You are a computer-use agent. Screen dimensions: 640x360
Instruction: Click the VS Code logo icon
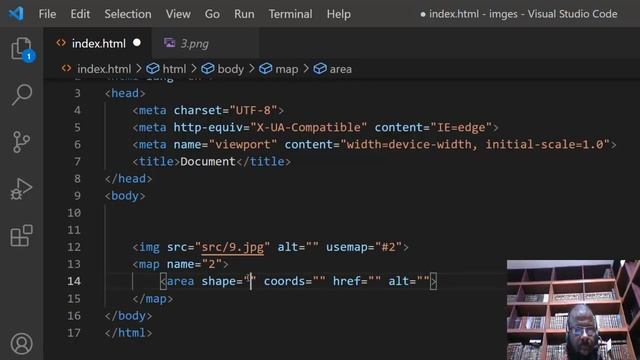pos(16,14)
